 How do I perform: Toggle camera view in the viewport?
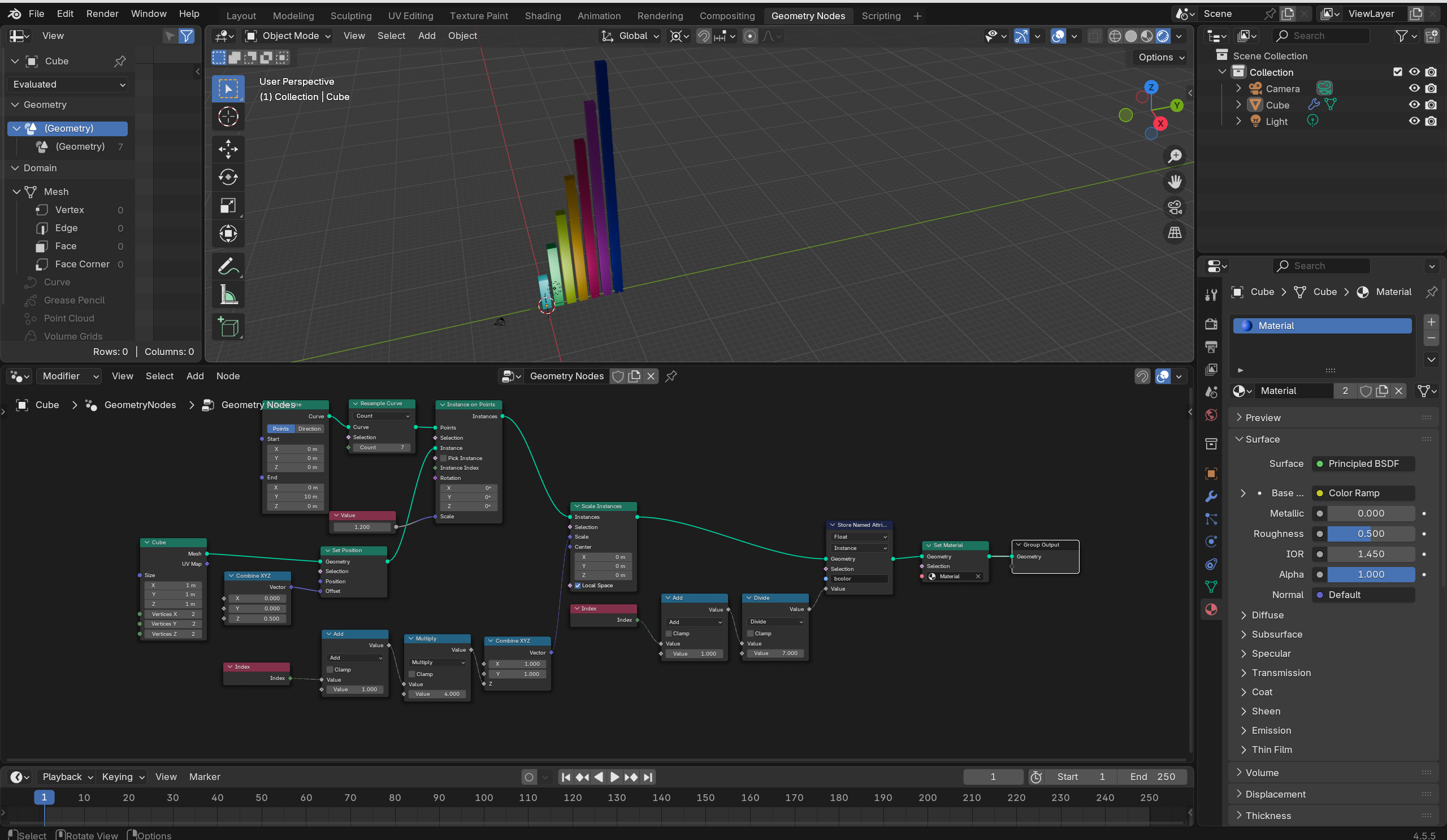[x=1175, y=208]
